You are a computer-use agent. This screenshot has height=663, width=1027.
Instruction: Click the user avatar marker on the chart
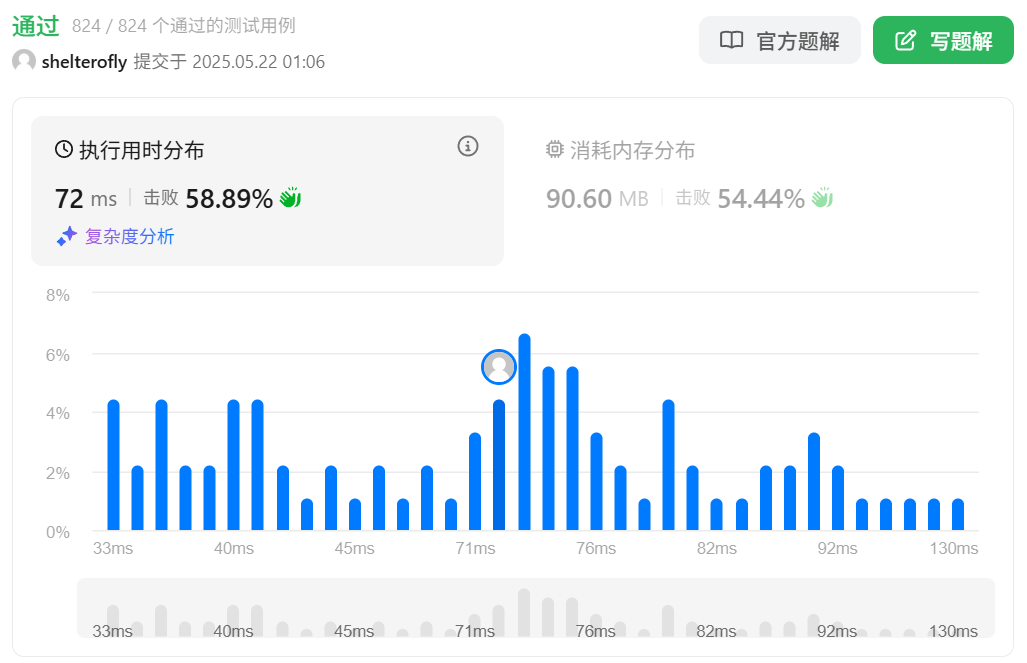tap(498, 367)
